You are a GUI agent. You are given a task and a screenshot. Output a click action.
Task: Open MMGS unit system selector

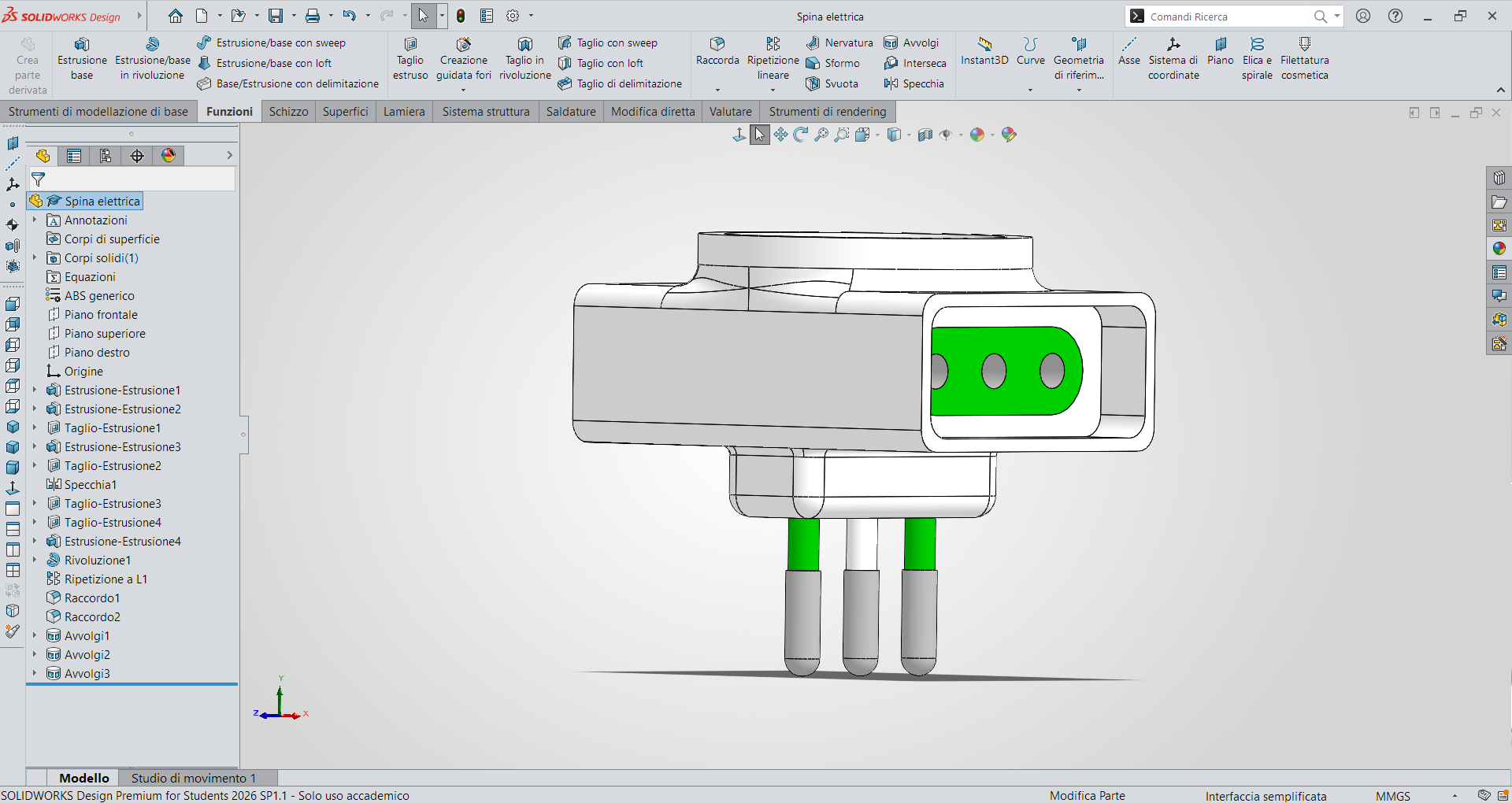click(1393, 796)
